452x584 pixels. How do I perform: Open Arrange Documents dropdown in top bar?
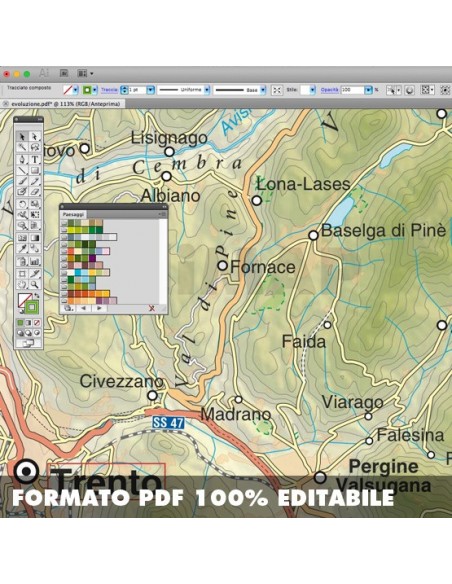pos(85,73)
